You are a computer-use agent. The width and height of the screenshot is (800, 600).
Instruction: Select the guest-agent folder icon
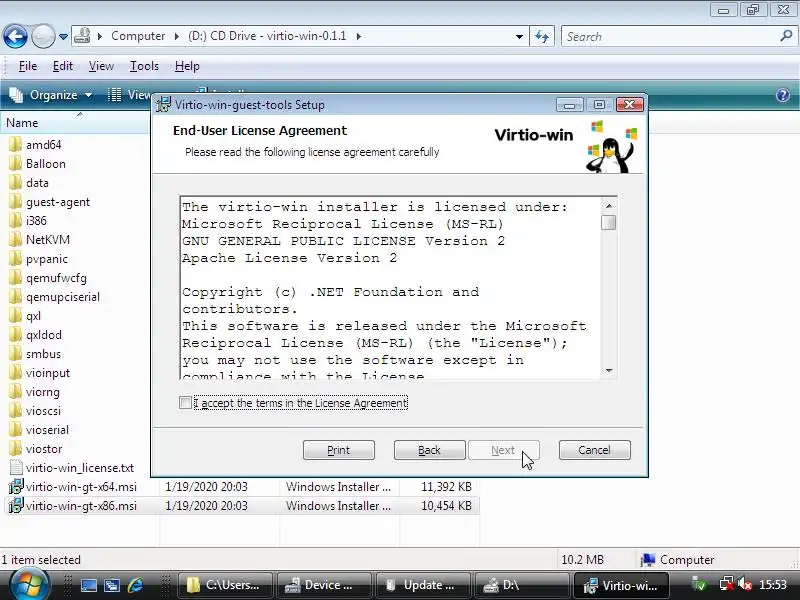pos(16,202)
